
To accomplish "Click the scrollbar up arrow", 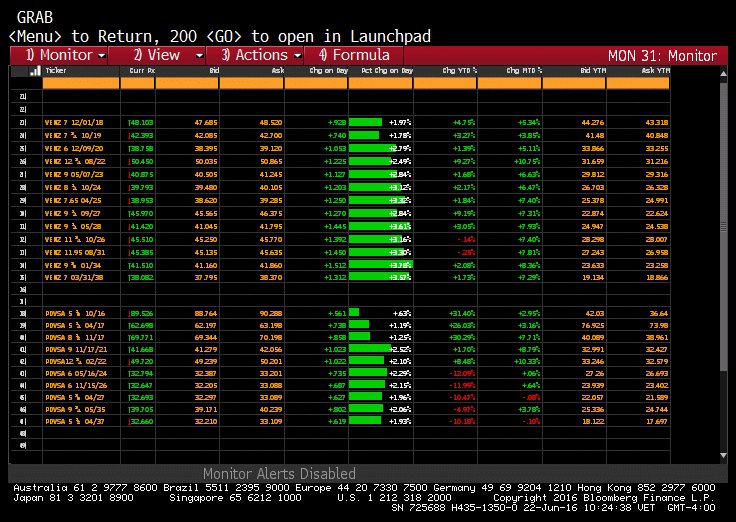I will (723, 74).
